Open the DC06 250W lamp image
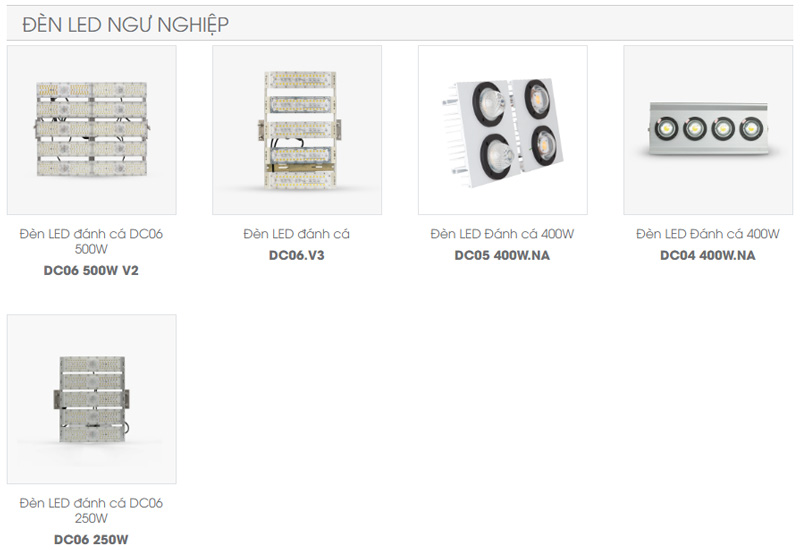This screenshot has height=550, width=800. click(x=92, y=399)
